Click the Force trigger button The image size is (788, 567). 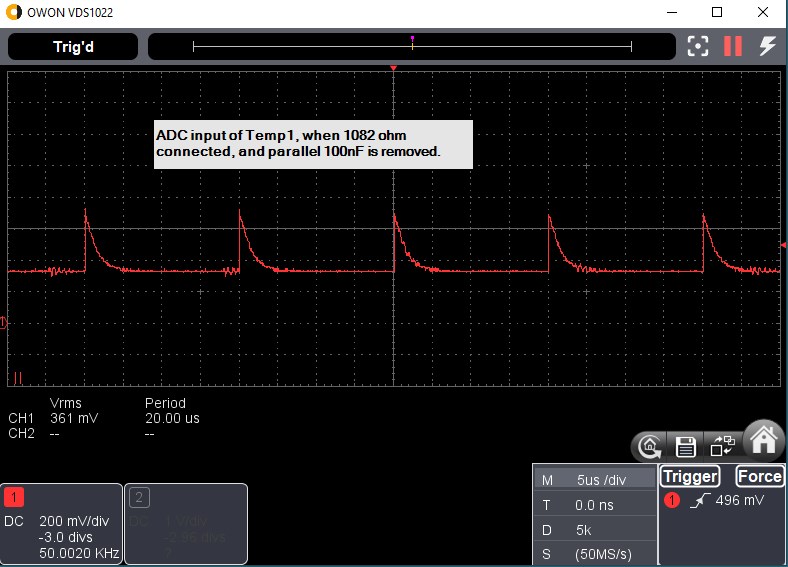coord(759,477)
